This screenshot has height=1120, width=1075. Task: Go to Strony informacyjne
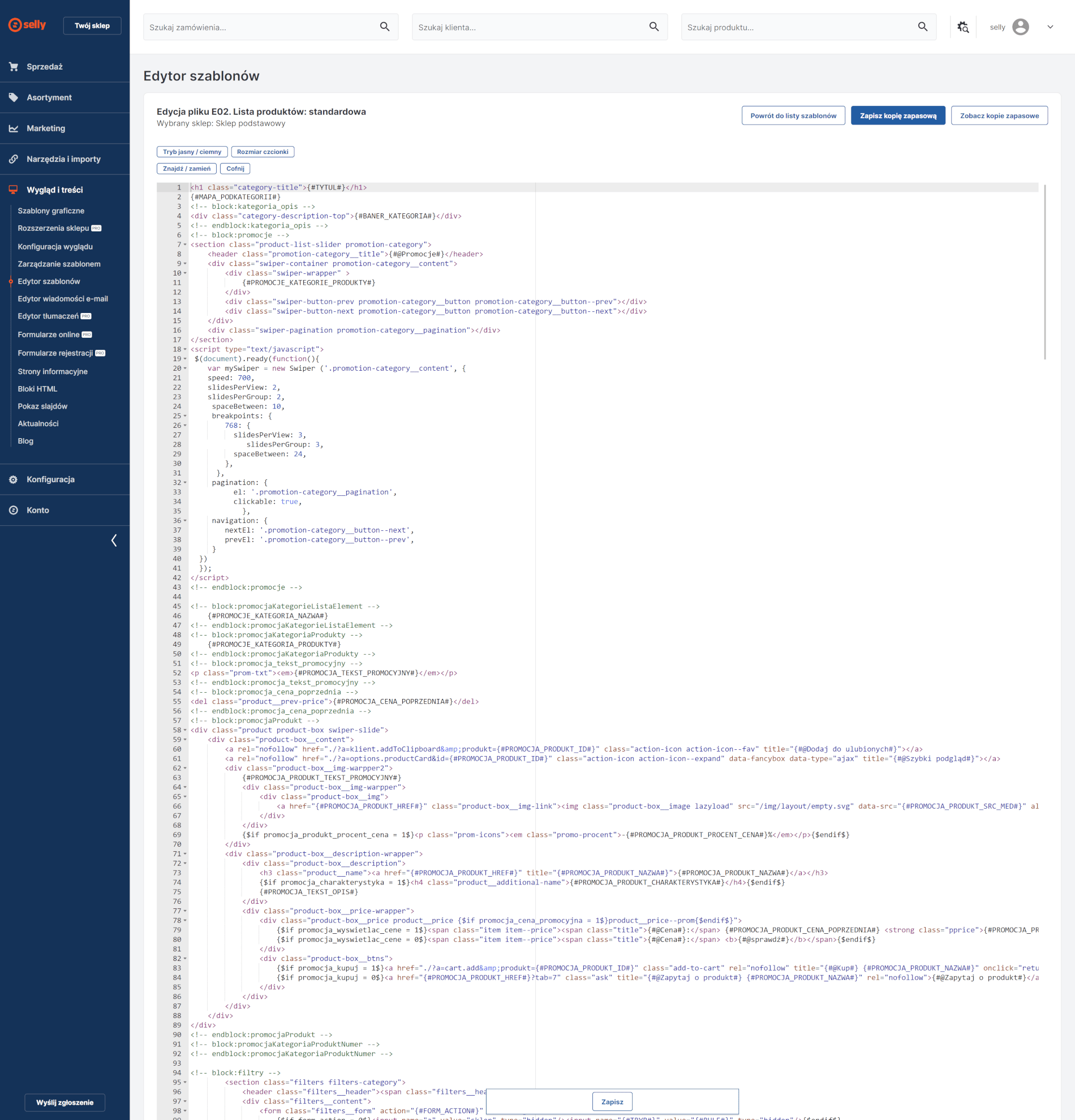pyautogui.click(x=53, y=371)
